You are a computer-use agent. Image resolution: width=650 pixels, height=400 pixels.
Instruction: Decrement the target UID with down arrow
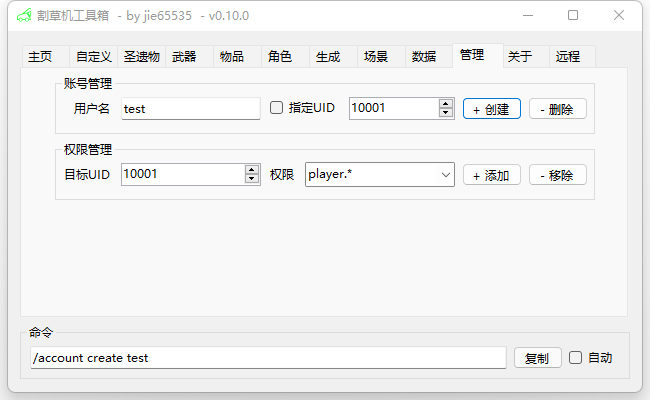[252, 179]
